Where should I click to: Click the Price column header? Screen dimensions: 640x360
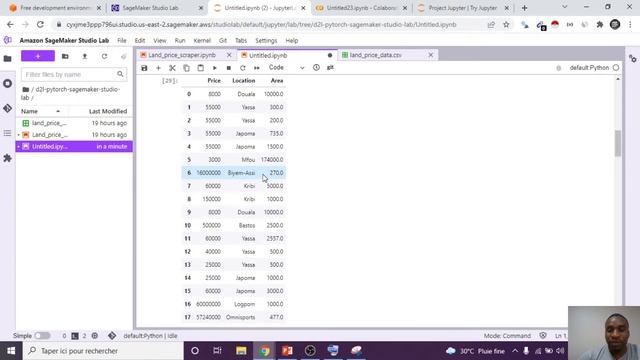point(214,81)
